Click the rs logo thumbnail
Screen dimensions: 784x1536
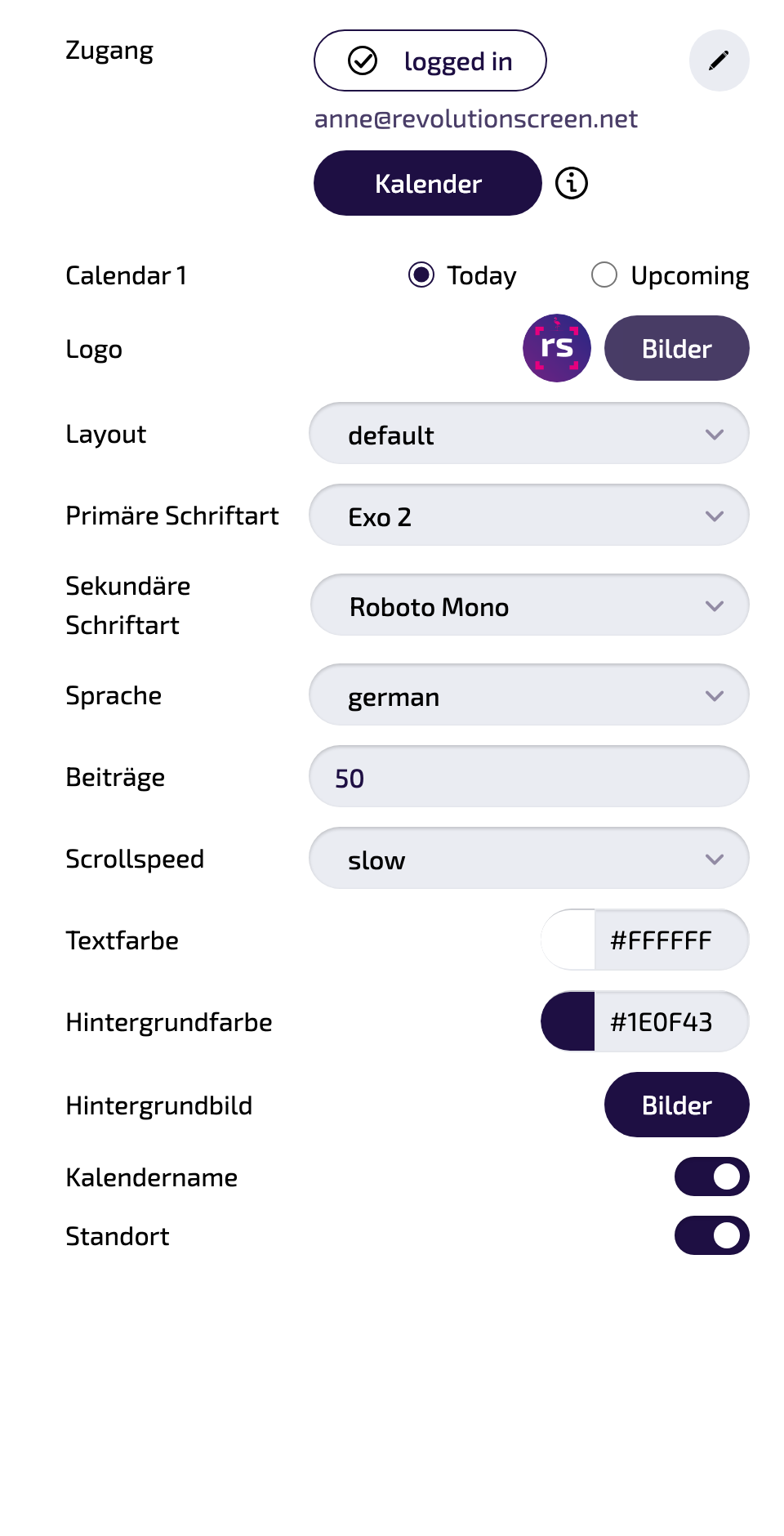557,348
